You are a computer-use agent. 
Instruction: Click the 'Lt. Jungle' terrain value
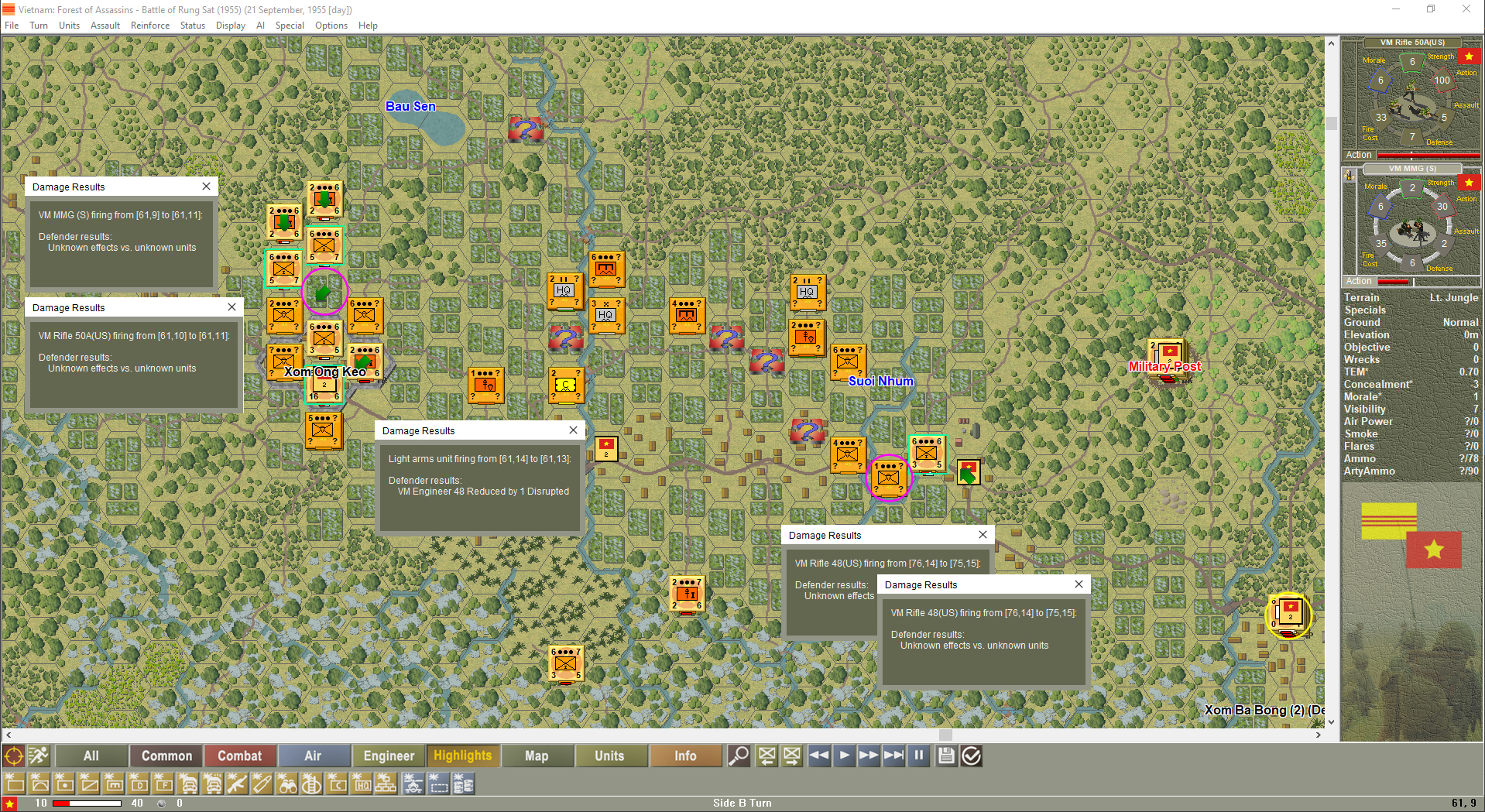(x=1454, y=298)
